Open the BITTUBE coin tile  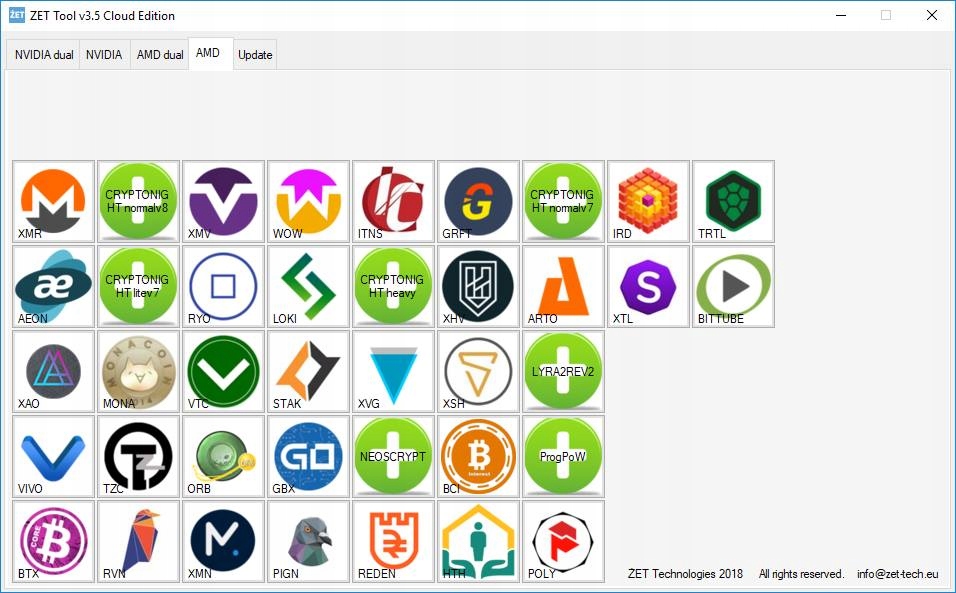pos(733,286)
